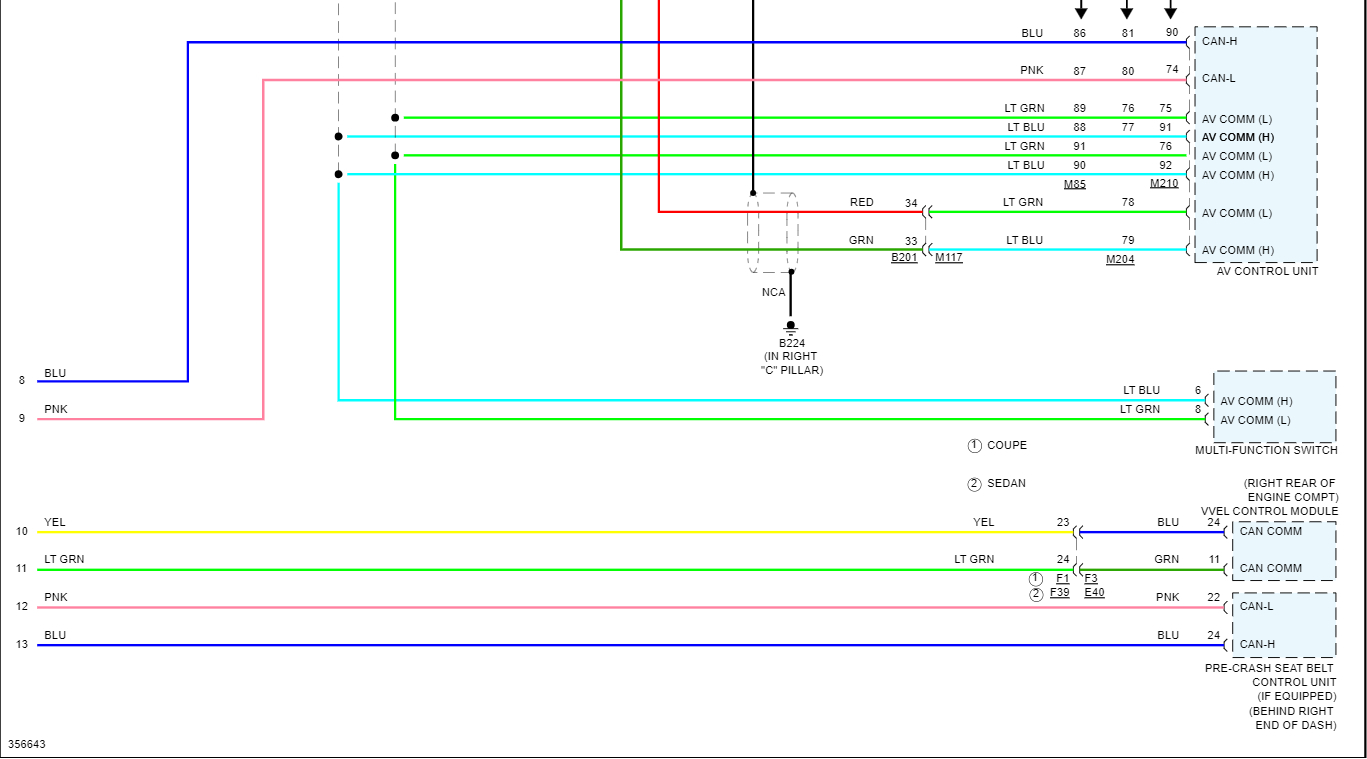Screen dimensions: 1367x759
Task: Open the E40 connector reference
Action: pos(1094,593)
